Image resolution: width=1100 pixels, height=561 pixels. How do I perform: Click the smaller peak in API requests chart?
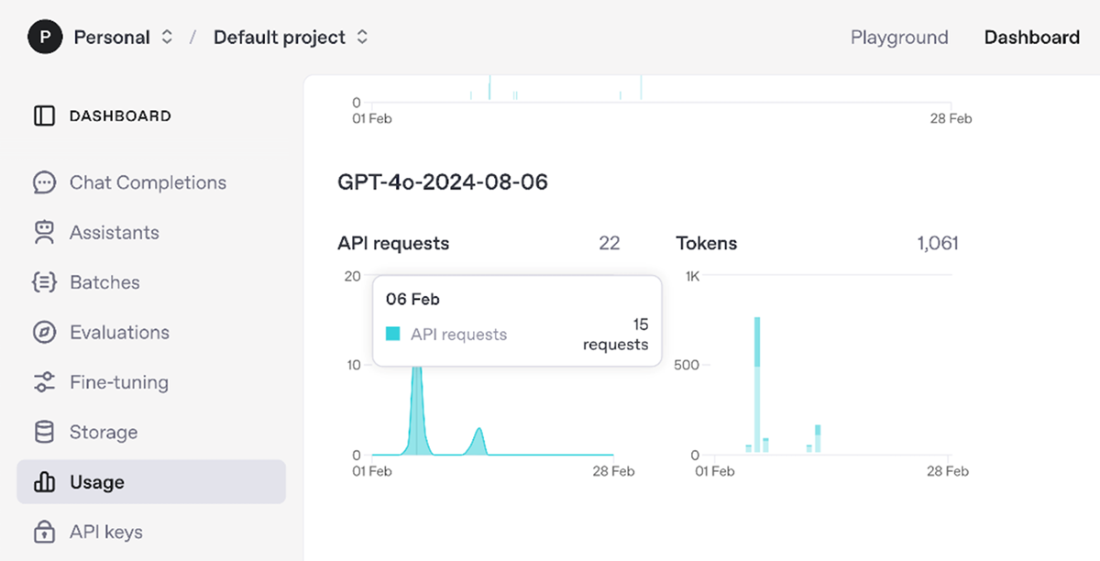tap(480, 441)
